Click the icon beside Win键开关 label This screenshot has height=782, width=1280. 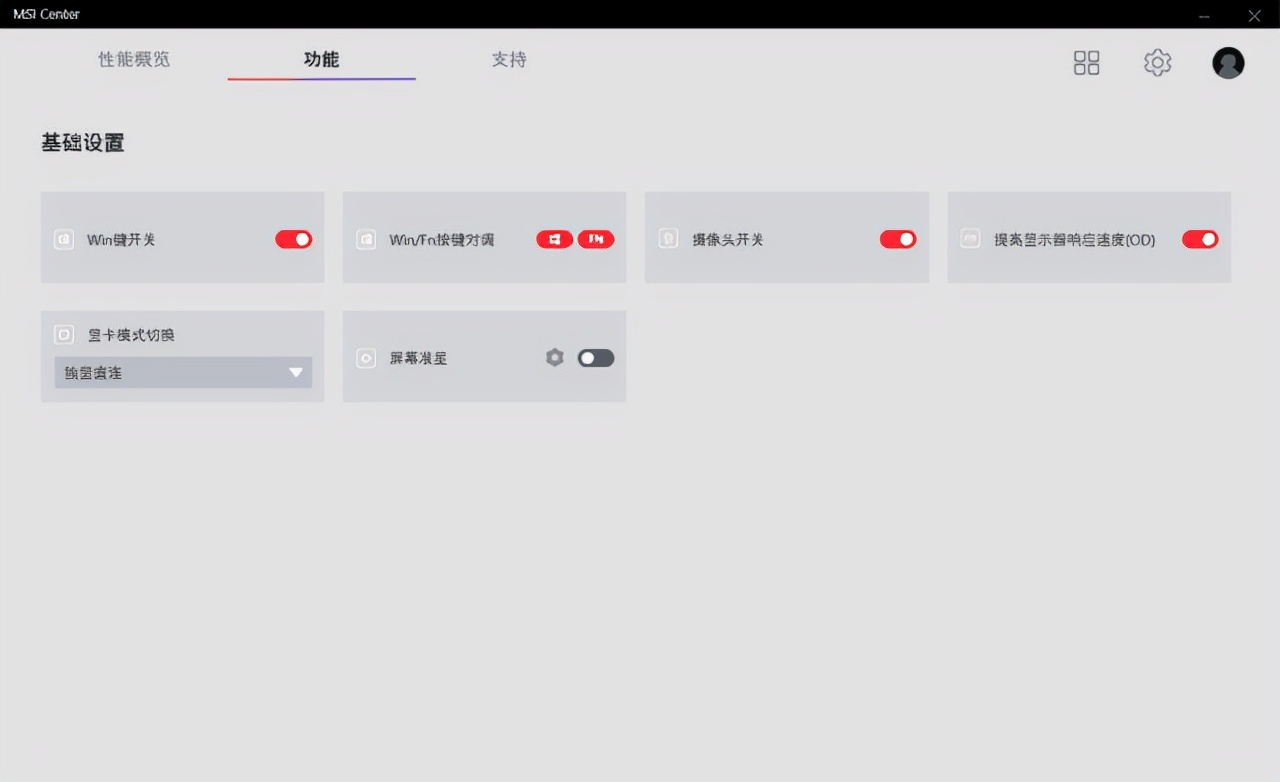[64, 240]
